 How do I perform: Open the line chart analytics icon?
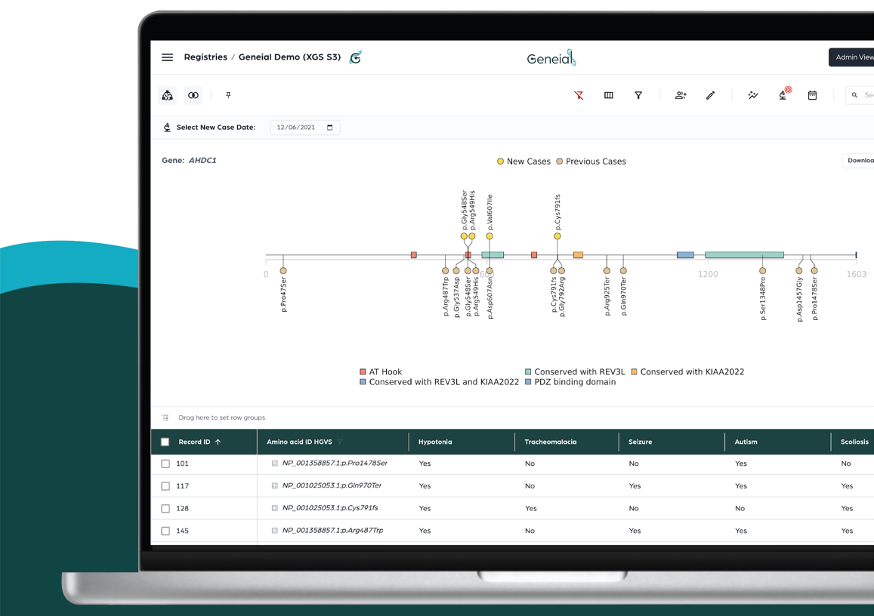coord(753,95)
